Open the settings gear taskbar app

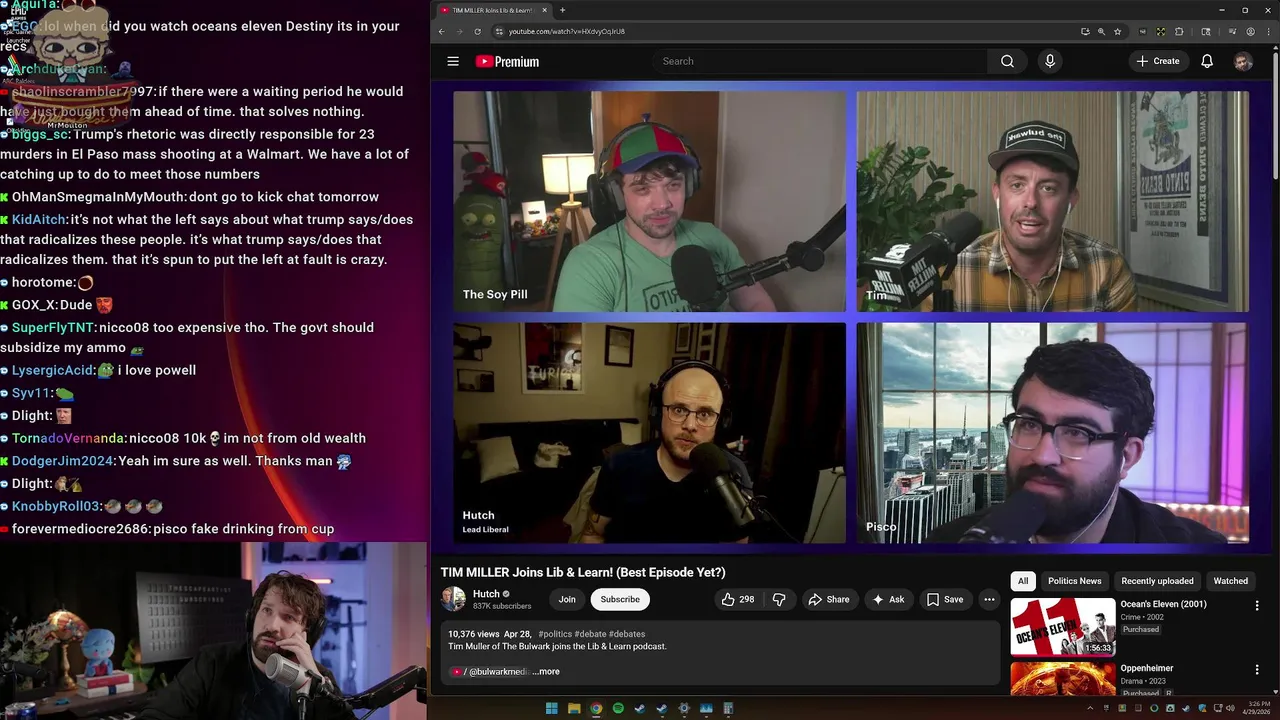[x=684, y=709]
